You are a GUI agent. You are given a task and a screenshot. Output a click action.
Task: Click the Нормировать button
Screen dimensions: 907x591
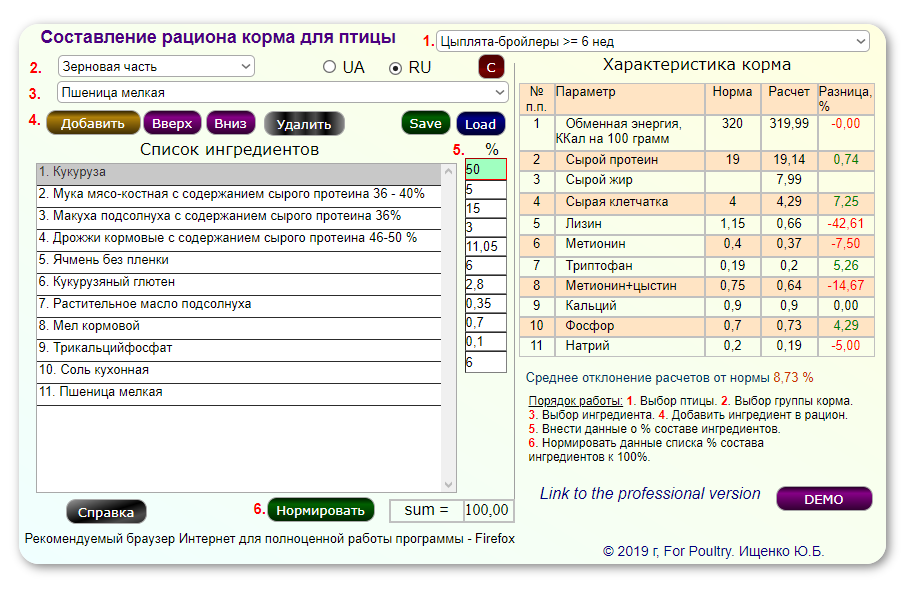coord(320,510)
